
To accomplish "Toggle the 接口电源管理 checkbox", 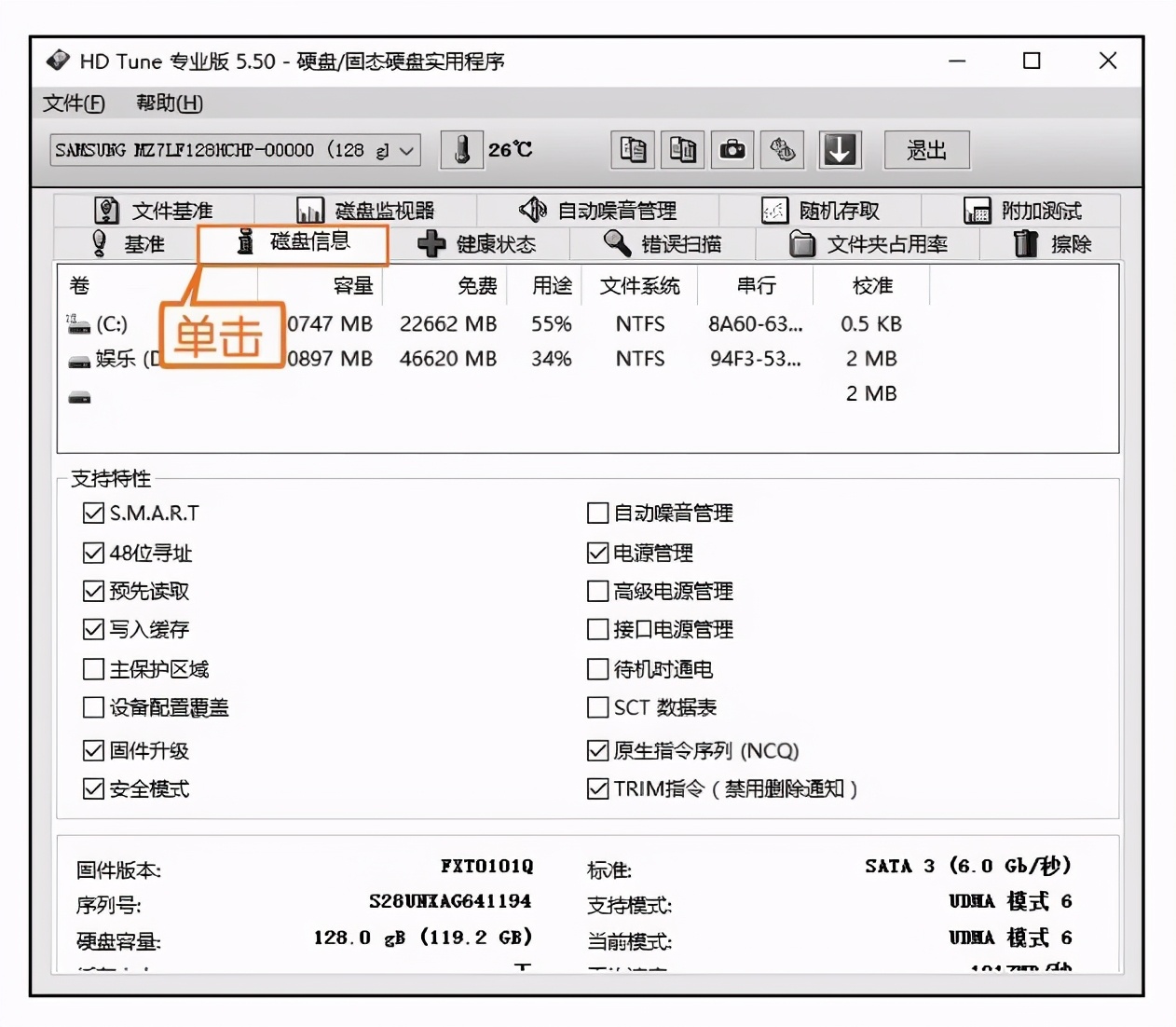I will [x=597, y=629].
